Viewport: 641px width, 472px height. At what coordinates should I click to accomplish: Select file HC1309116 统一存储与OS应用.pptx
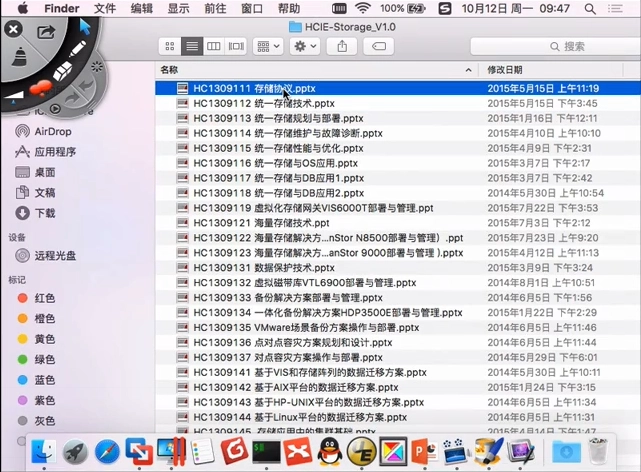pos(398,163)
